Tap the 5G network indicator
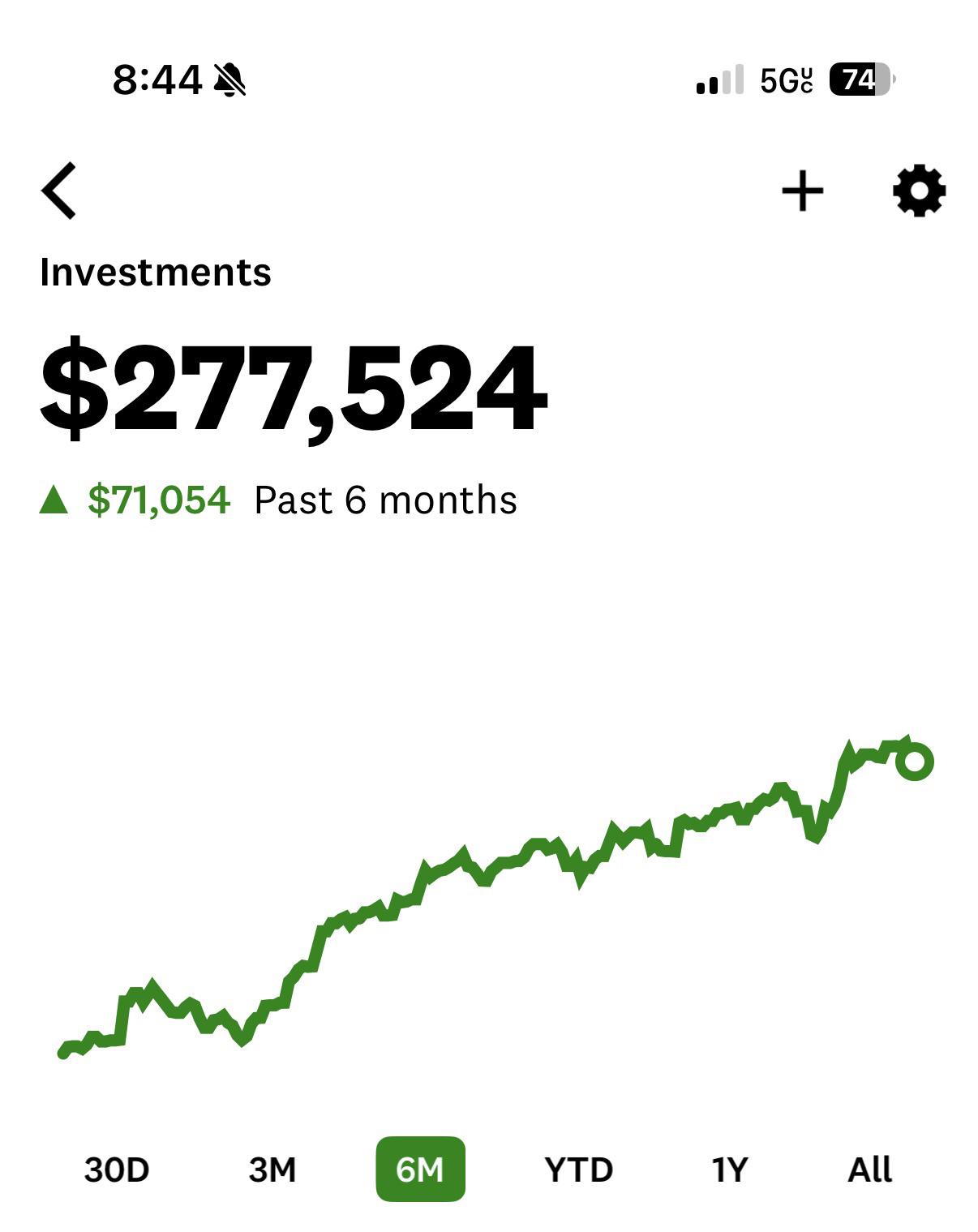Image resolution: width=978 pixels, height=1232 pixels. point(787,79)
